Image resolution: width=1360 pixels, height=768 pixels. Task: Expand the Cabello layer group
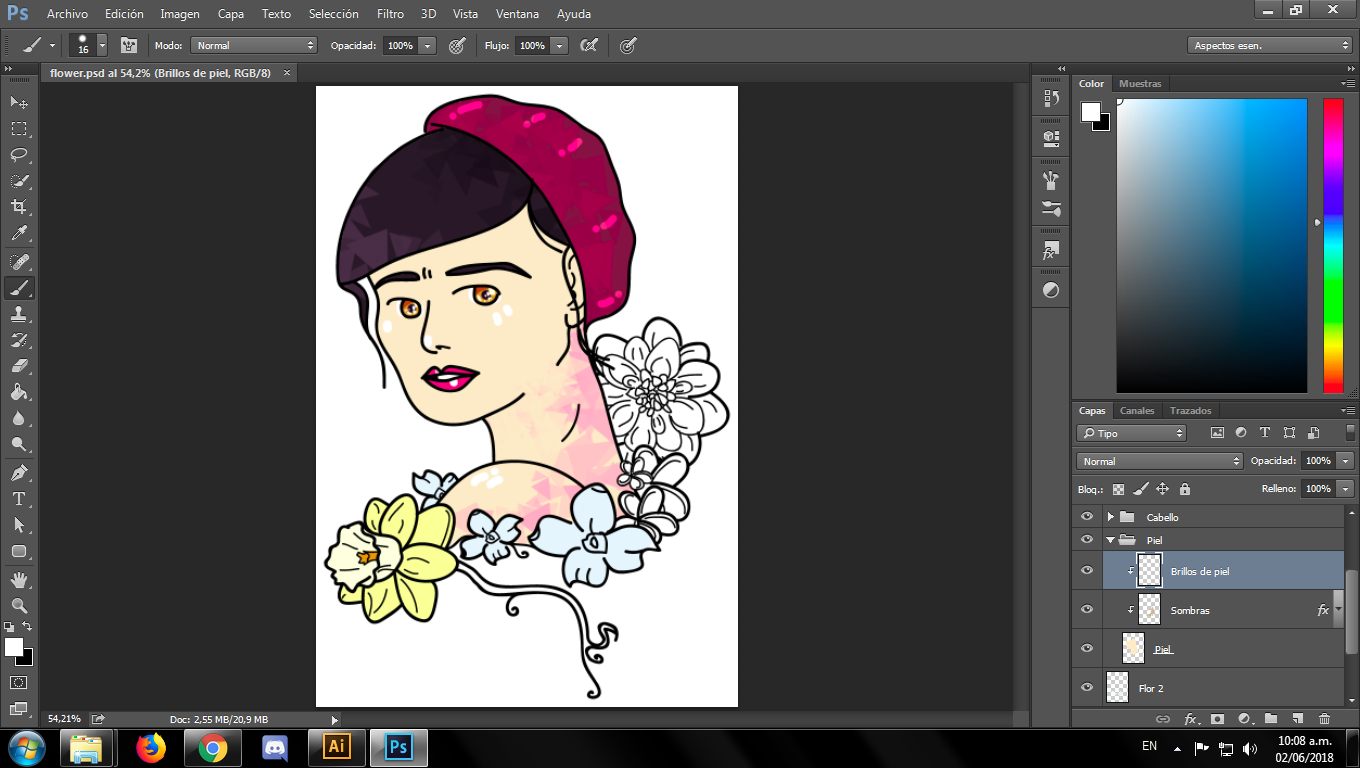[x=1110, y=517]
